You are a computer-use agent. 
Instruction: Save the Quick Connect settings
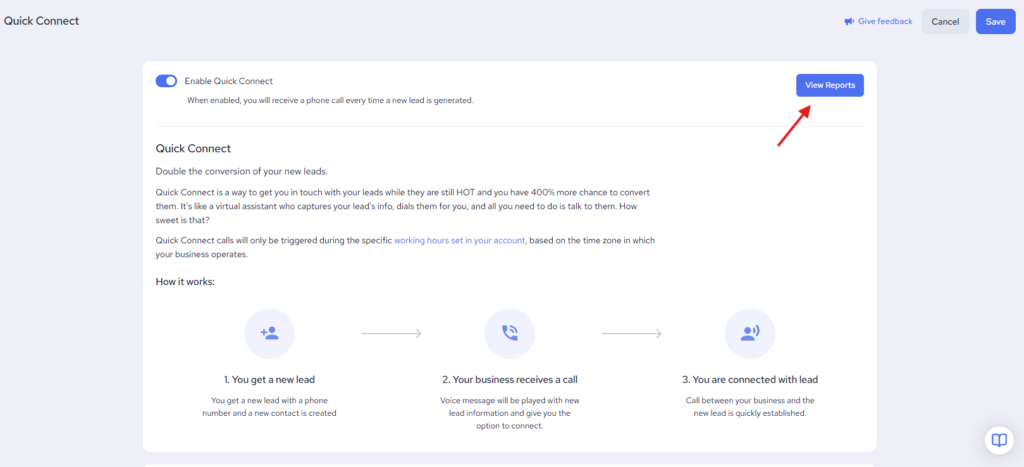(995, 21)
